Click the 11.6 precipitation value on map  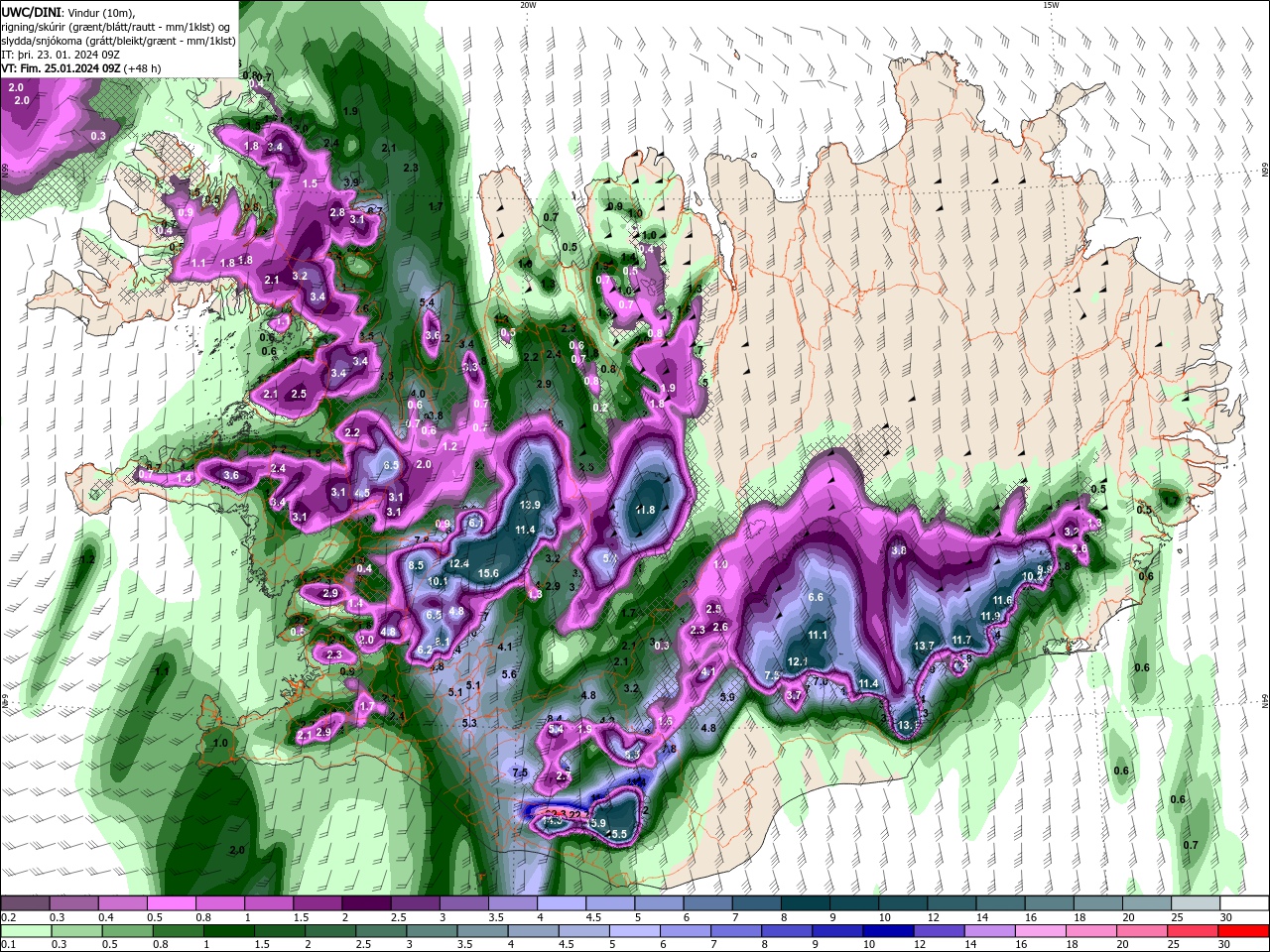(1002, 600)
